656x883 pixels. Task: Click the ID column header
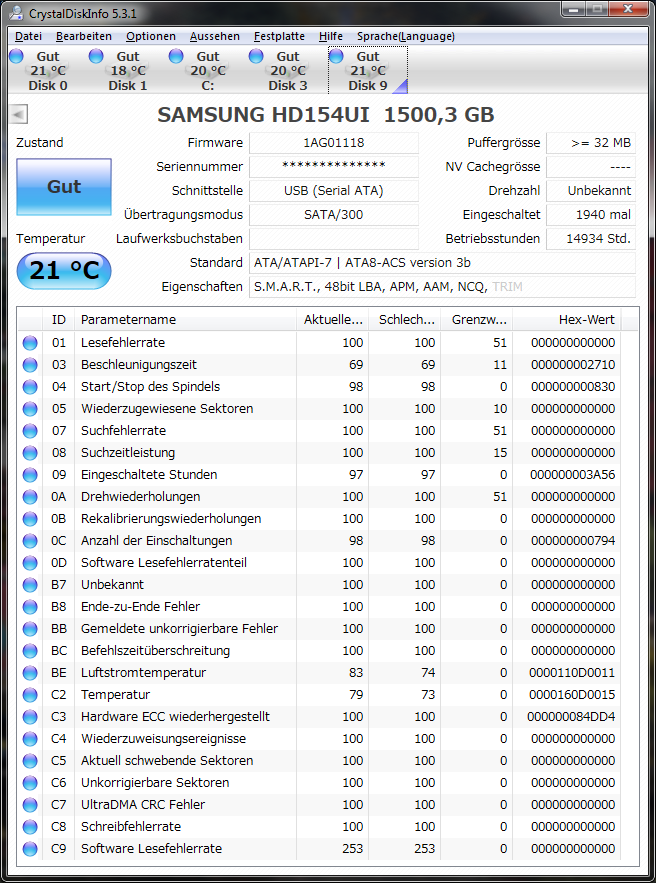click(x=59, y=320)
